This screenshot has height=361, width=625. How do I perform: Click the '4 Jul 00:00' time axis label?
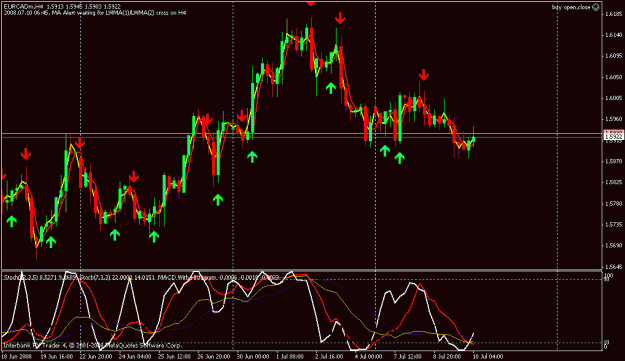pyautogui.click(x=369, y=356)
